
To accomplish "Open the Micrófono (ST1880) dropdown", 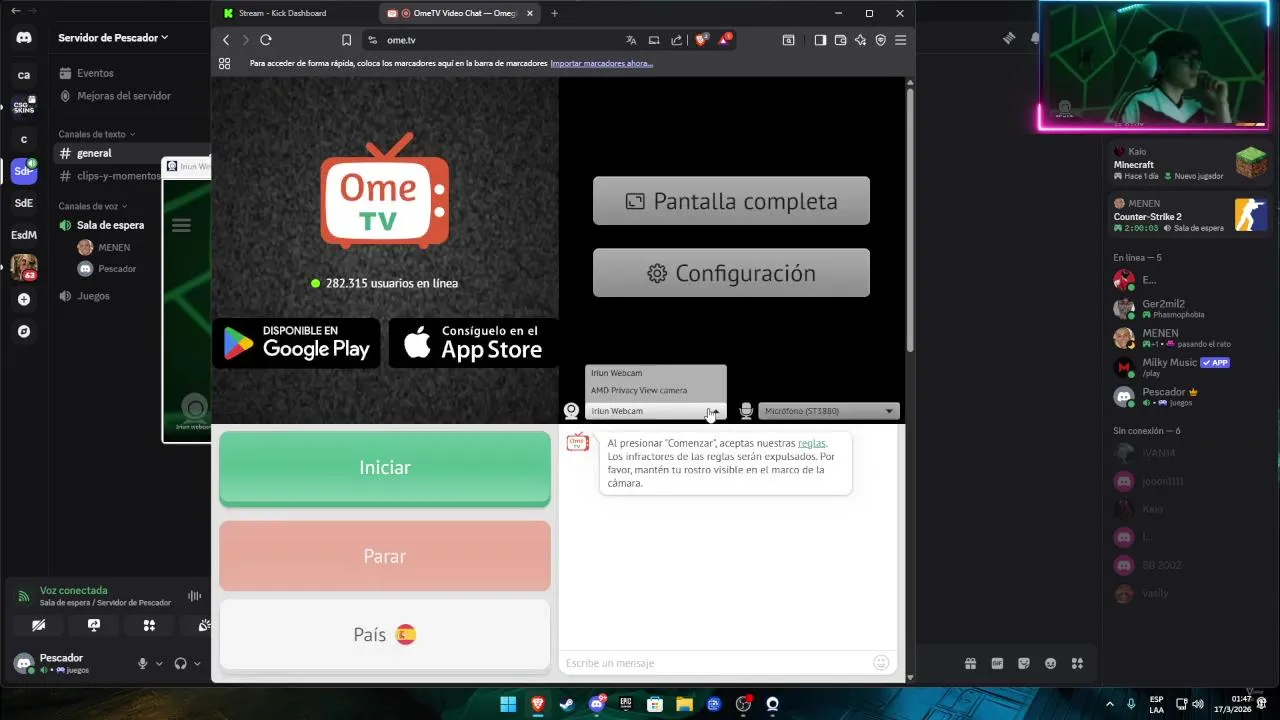I will point(829,411).
